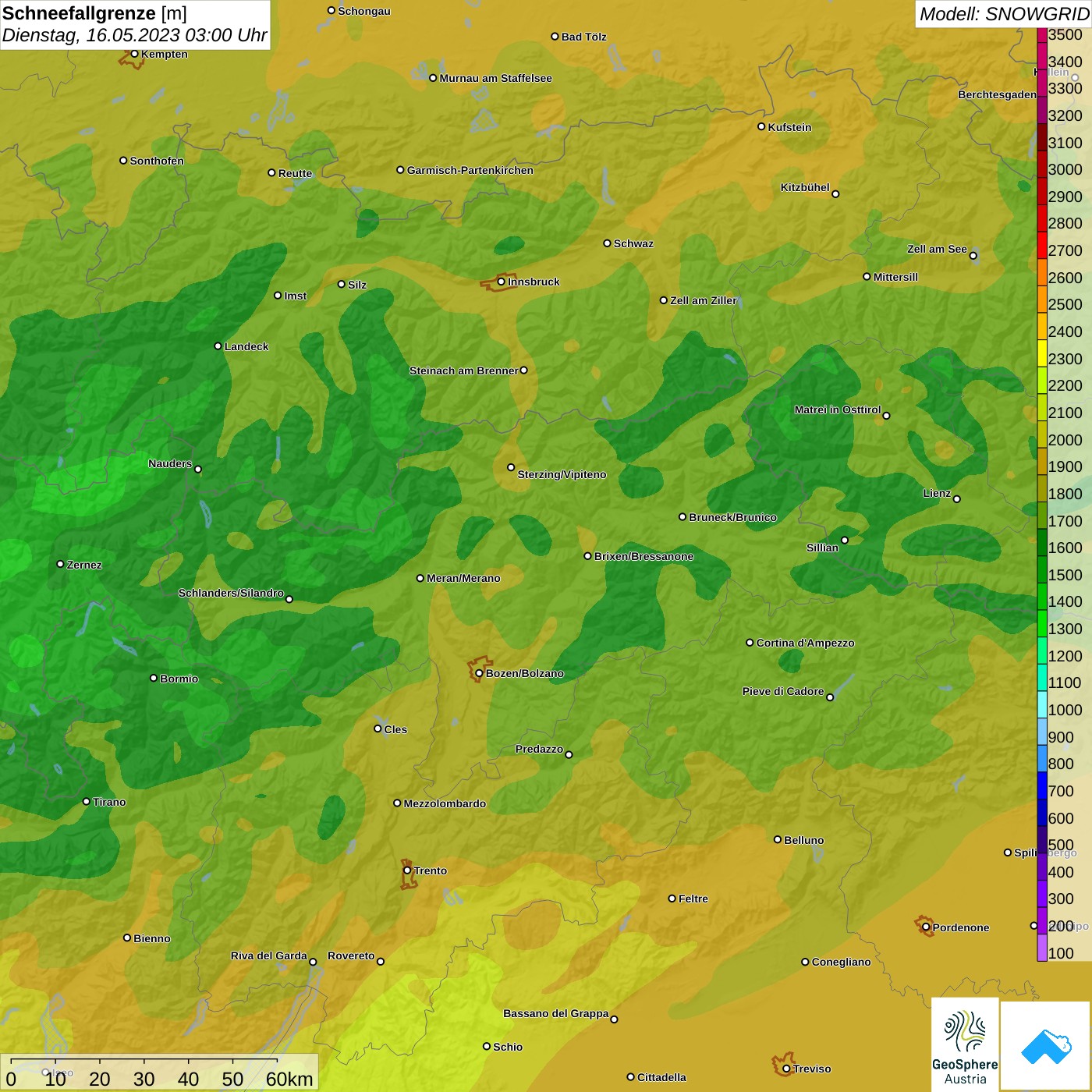Click the Bormio location dot
Viewport: 1092px width, 1092px height.
pos(154,678)
